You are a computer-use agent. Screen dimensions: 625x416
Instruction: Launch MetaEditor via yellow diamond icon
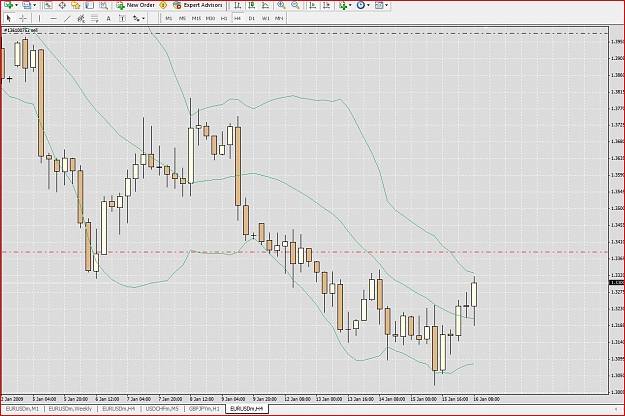163,5
